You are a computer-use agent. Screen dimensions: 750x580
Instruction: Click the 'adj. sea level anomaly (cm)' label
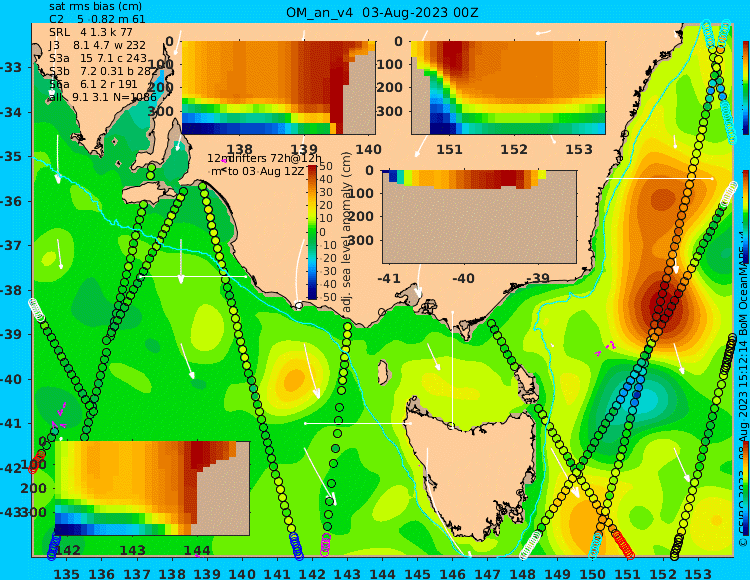(347, 232)
